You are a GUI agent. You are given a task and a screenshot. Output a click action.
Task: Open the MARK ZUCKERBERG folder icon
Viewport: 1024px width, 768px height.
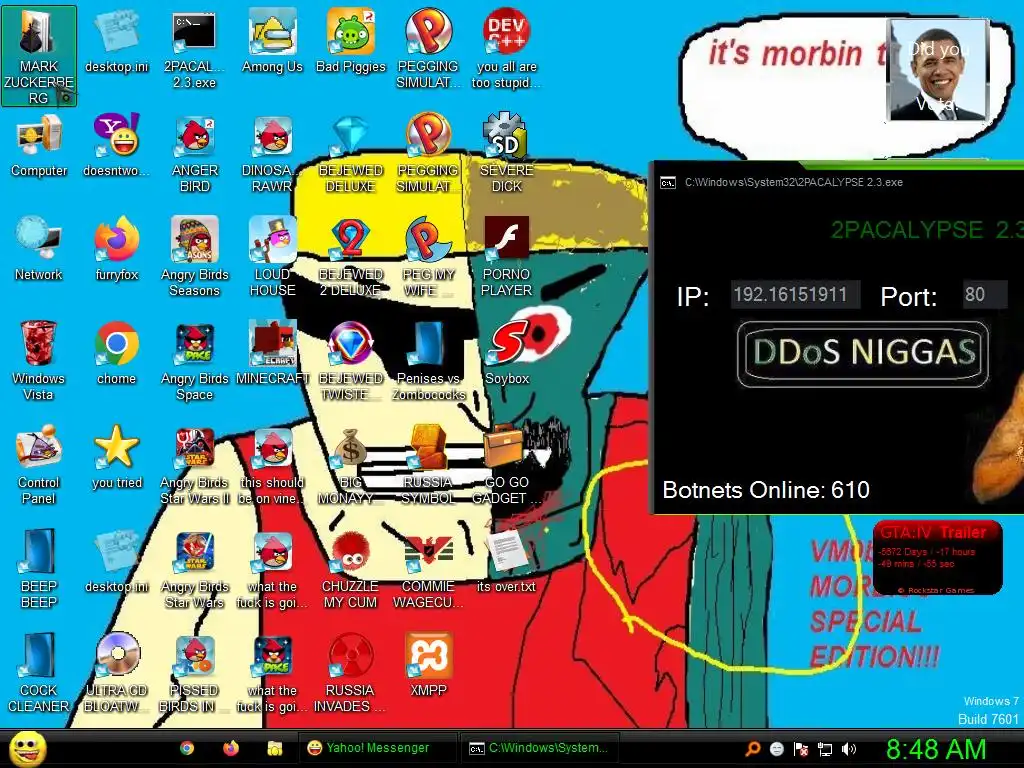(39, 56)
